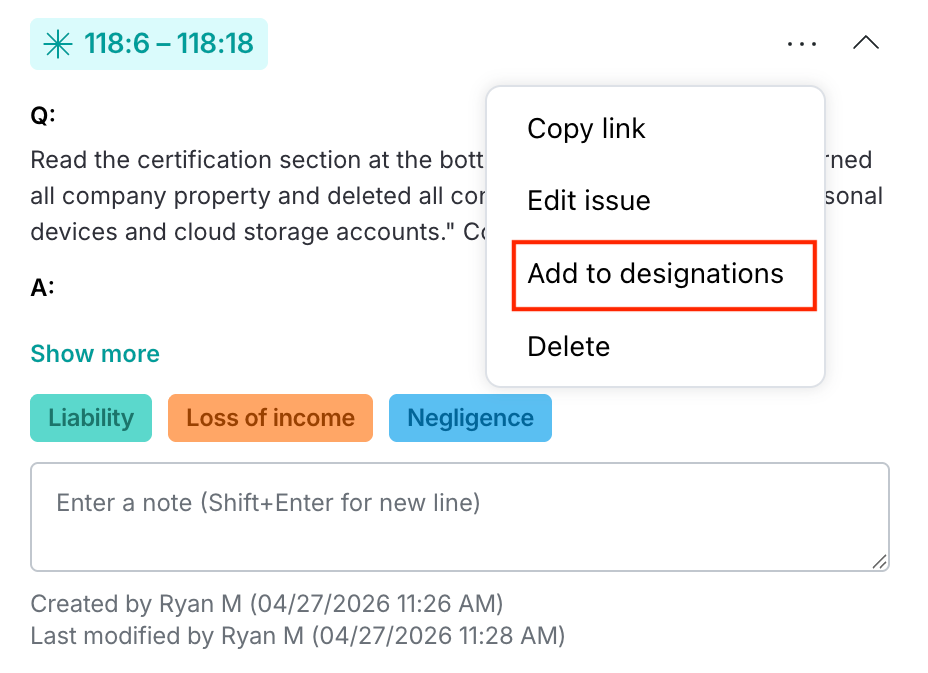Click the Last modified by Ryan M line
The image size is (928, 673).
[x=298, y=636]
